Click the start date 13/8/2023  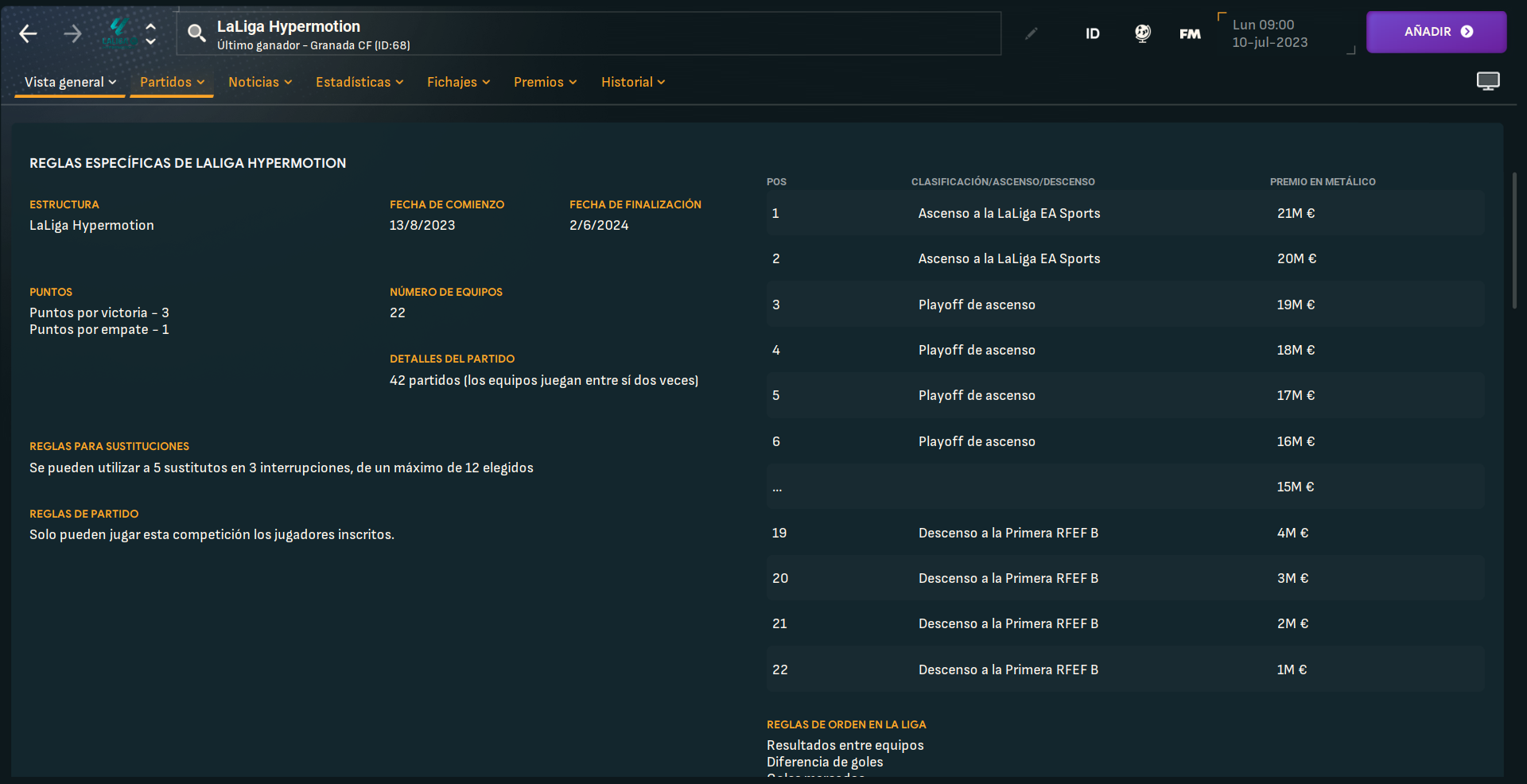pyautogui.click(x=422, y=225)
